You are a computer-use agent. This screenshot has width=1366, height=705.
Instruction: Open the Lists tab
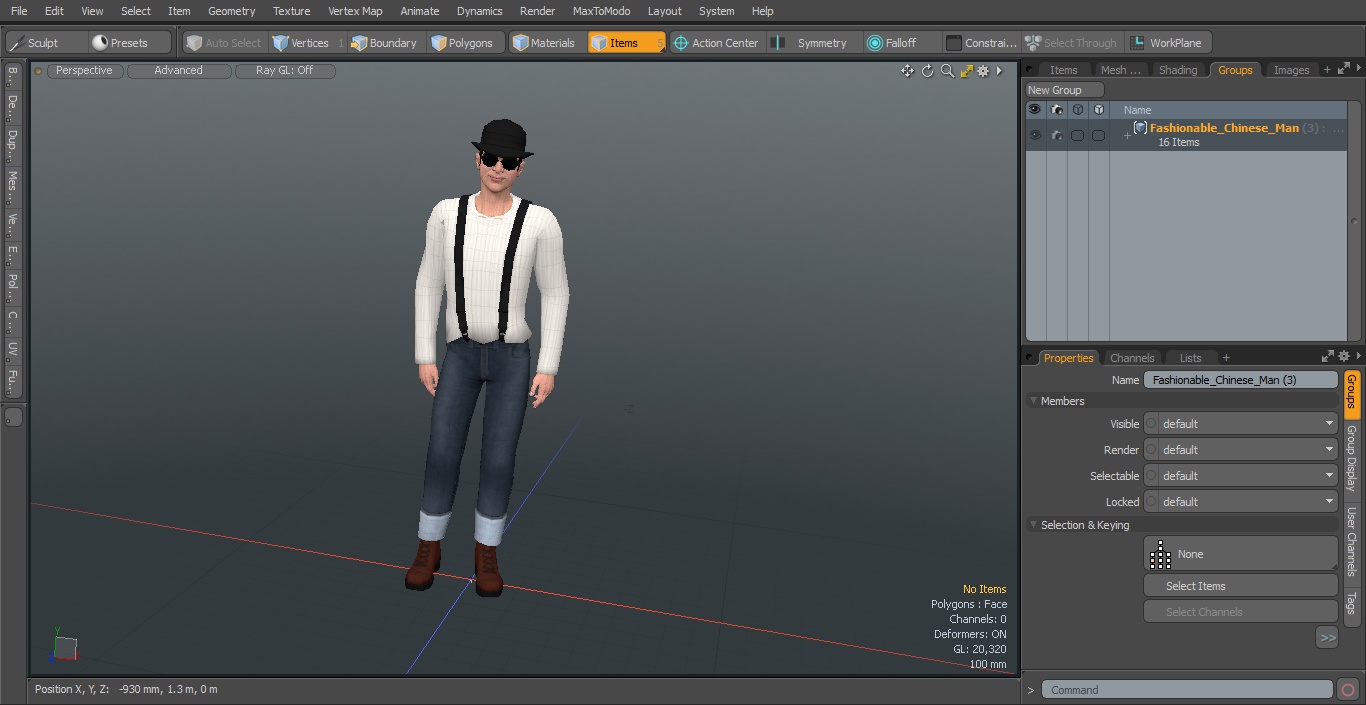coord(1190,358)
